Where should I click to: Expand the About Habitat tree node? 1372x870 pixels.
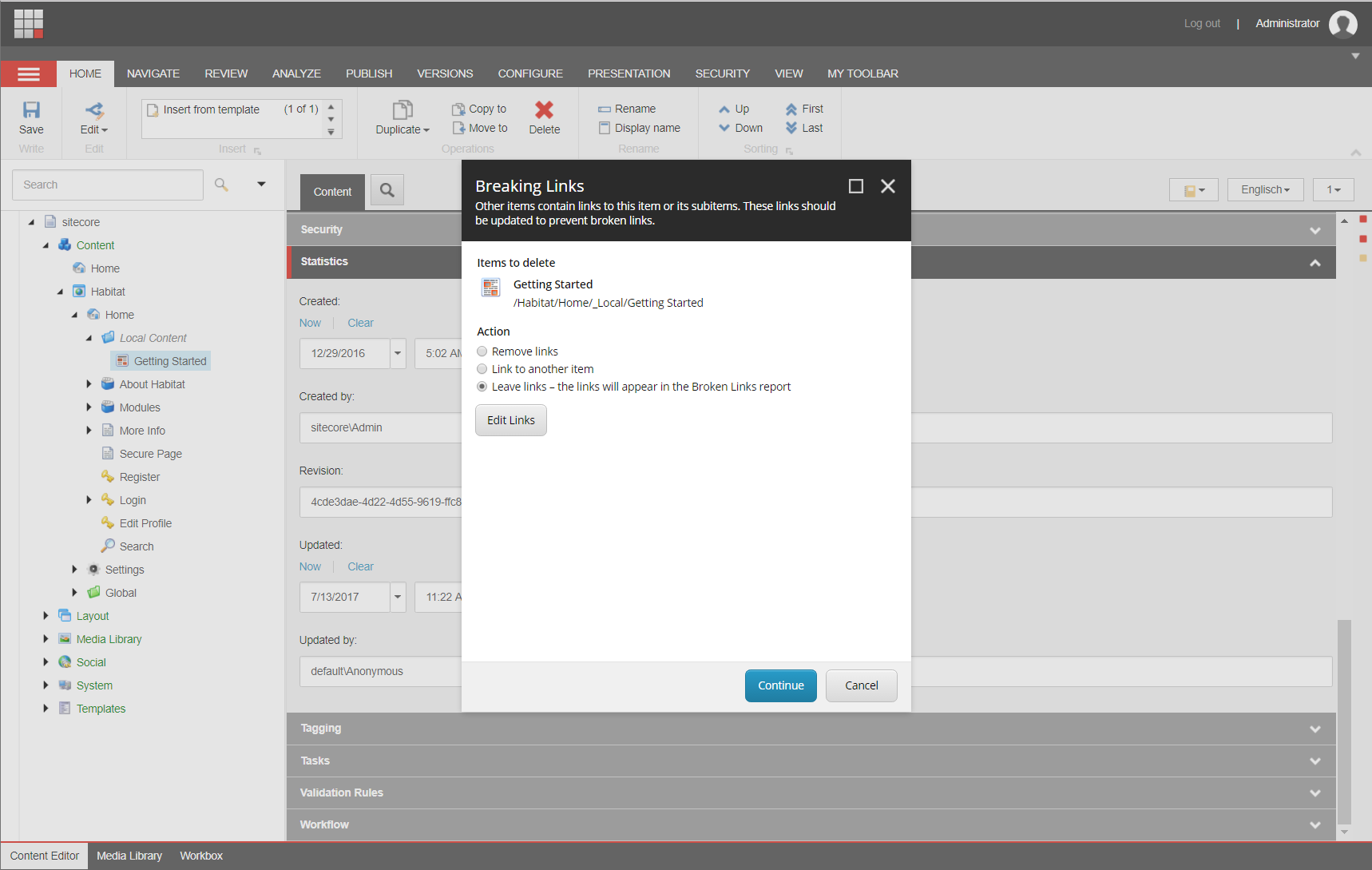point(89,384)
